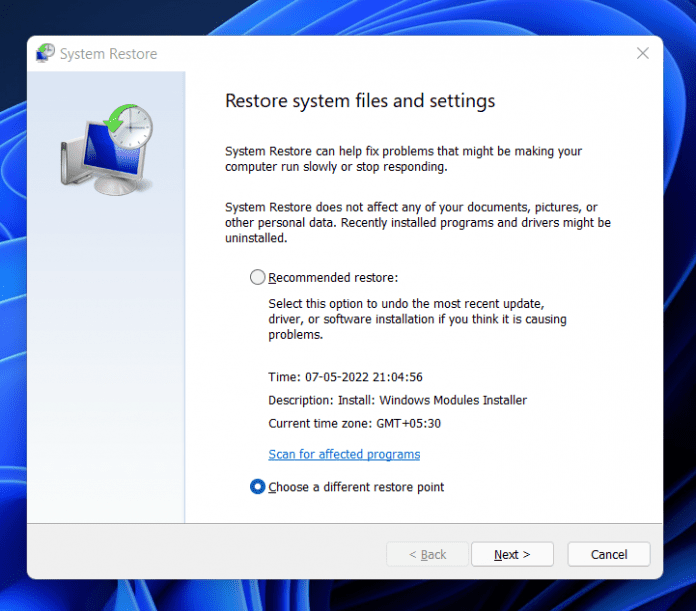Click the "Choose a different restore point" label
The width and height of the screenshot is (696, 611).
(x=356, y=487)
